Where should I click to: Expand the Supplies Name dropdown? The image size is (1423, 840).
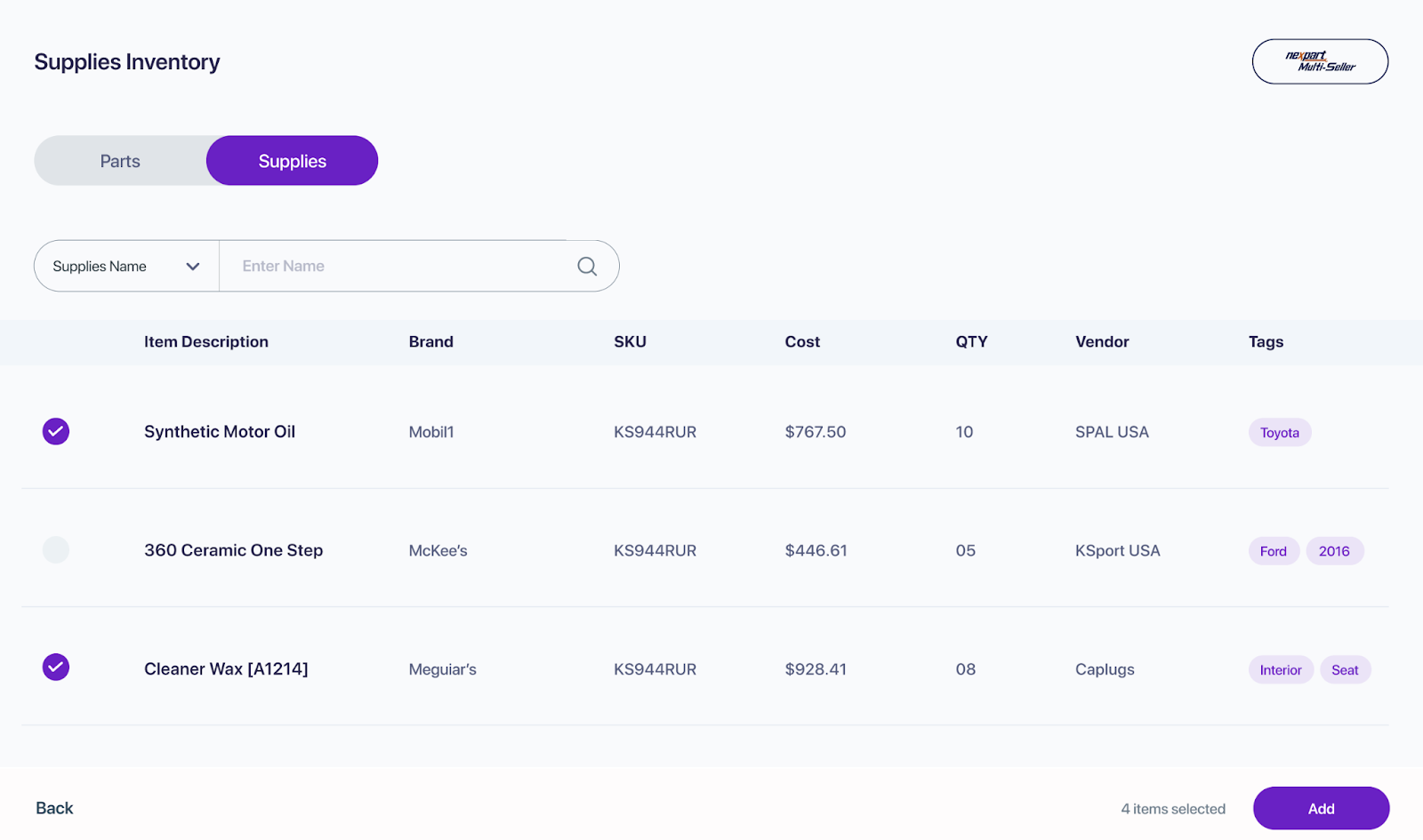coord(126,266)
